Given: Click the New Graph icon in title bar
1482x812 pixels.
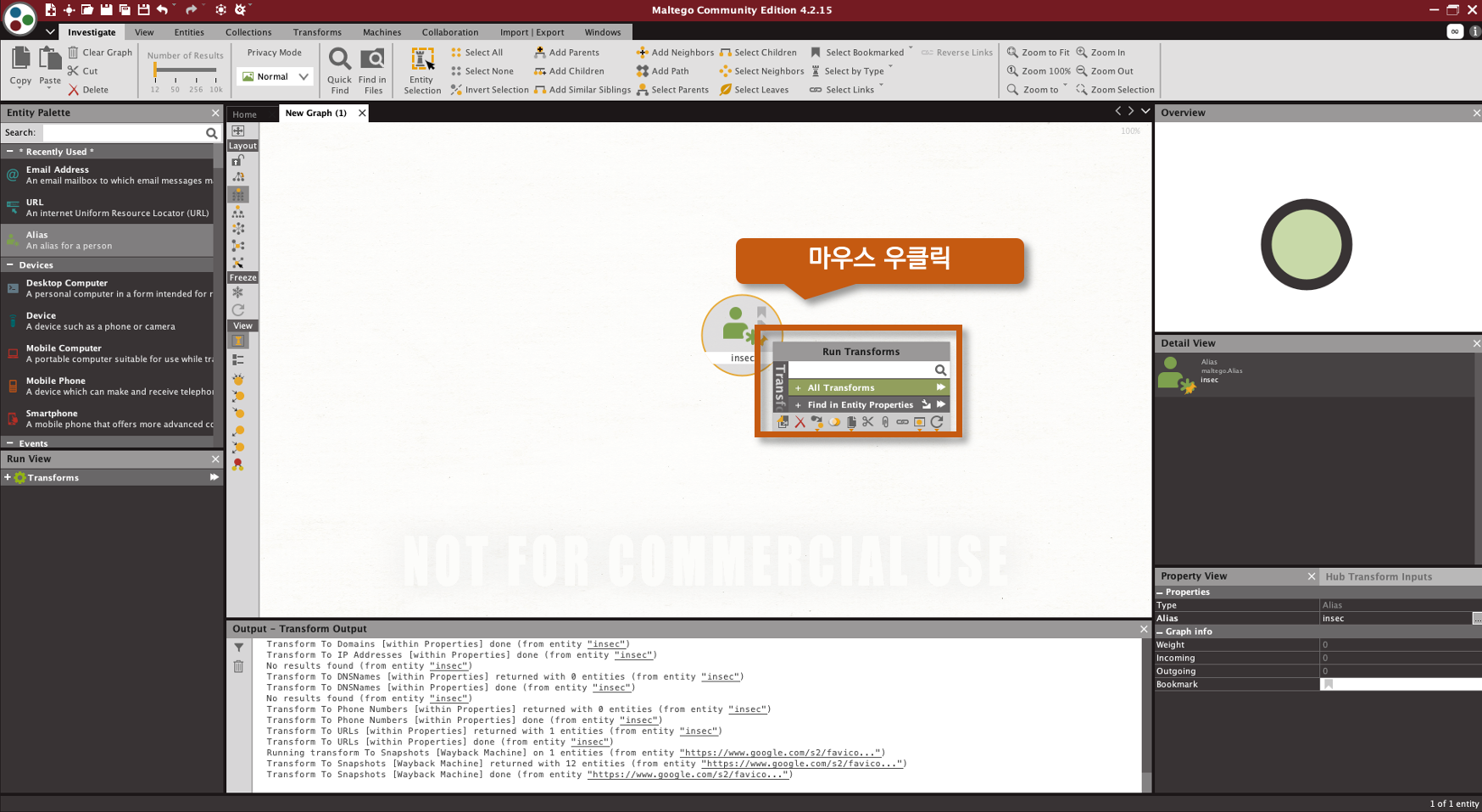Looking at the screenshot, I should [50, 9].
